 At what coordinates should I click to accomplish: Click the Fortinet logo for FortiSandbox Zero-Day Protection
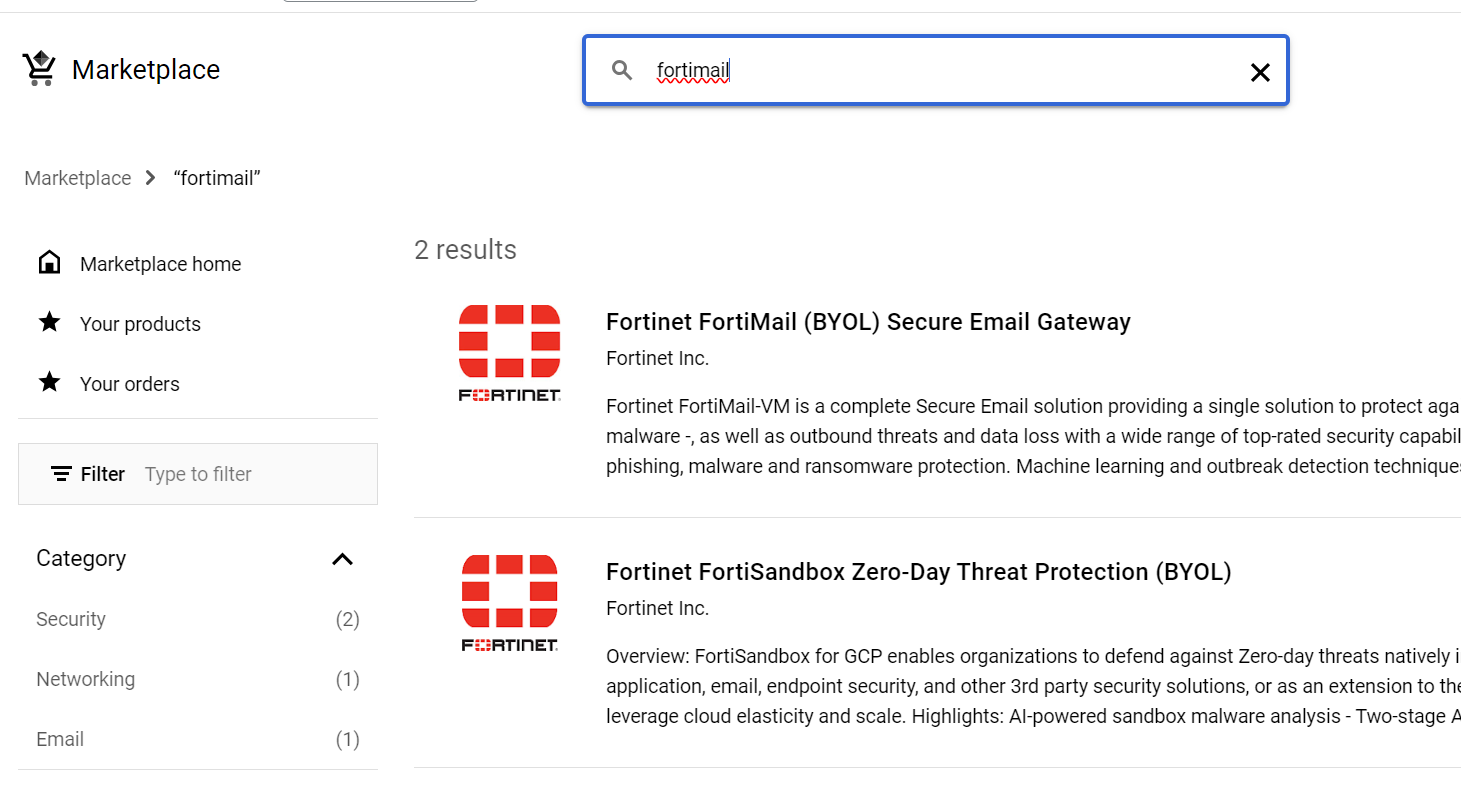tap(509, 601)
